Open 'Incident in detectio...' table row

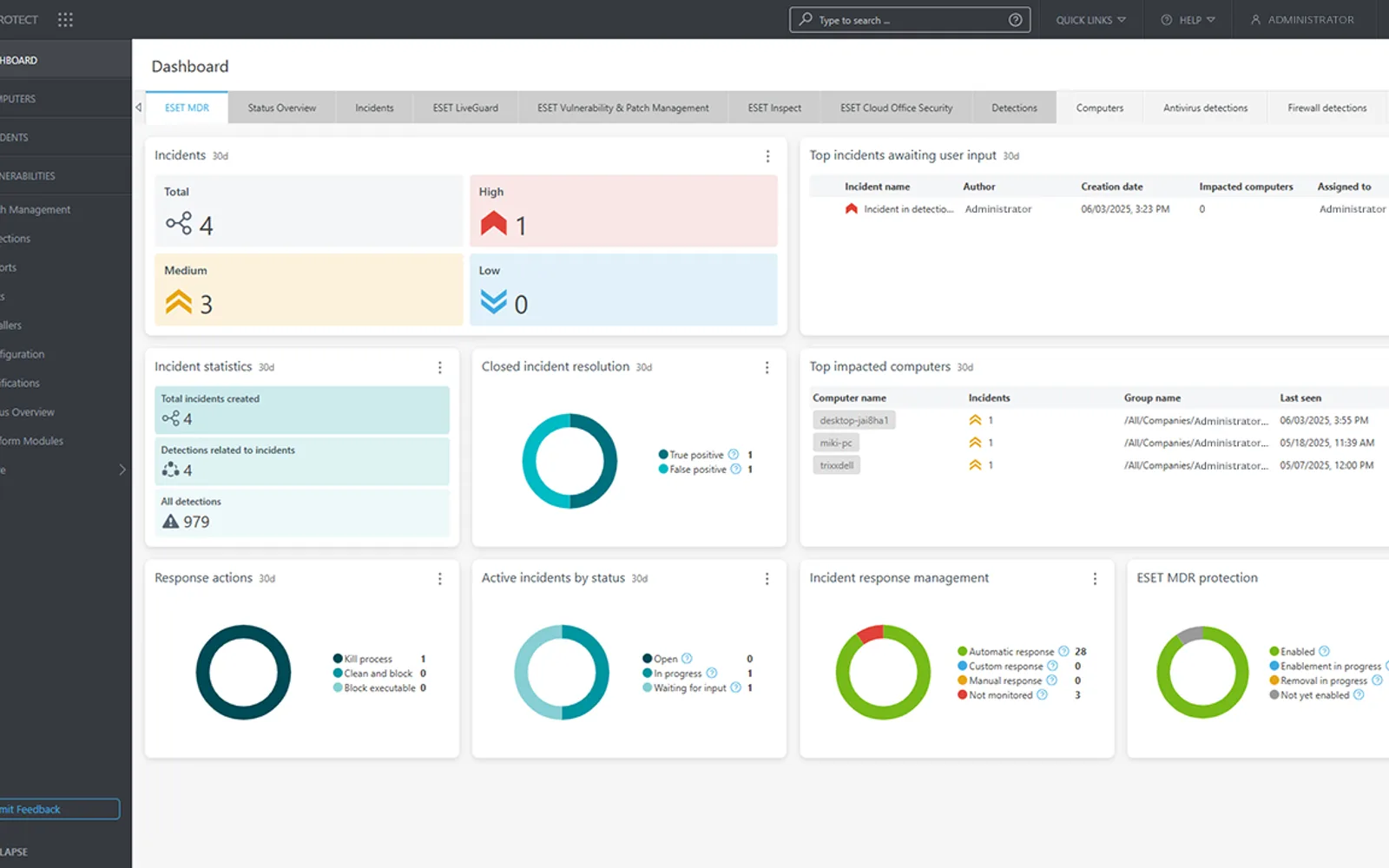(x=1098, y=209)
